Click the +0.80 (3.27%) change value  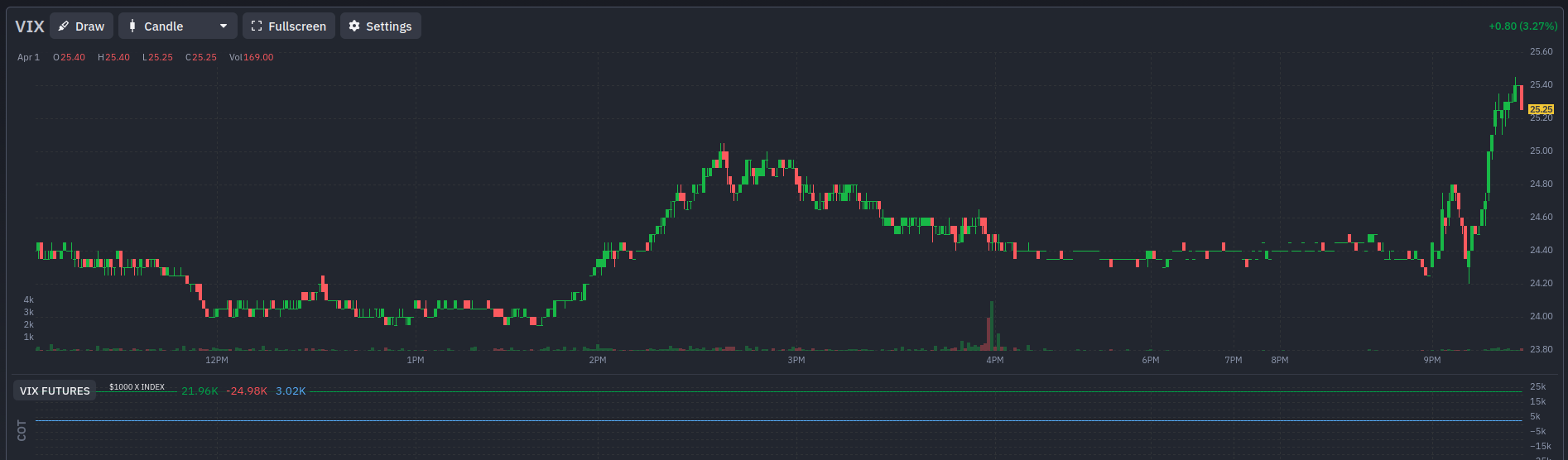pyautogui.click(x=1522, y=26)
